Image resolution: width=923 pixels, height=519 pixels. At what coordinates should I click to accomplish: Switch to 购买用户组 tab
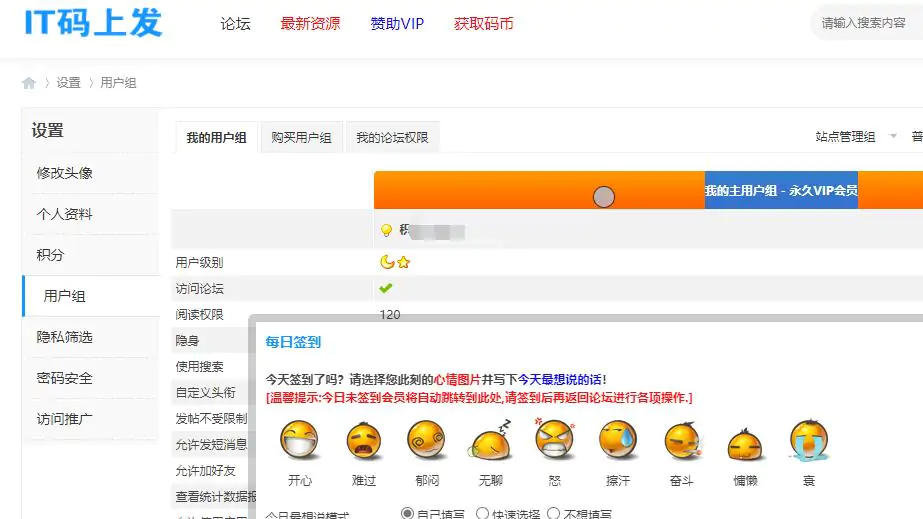301,138
